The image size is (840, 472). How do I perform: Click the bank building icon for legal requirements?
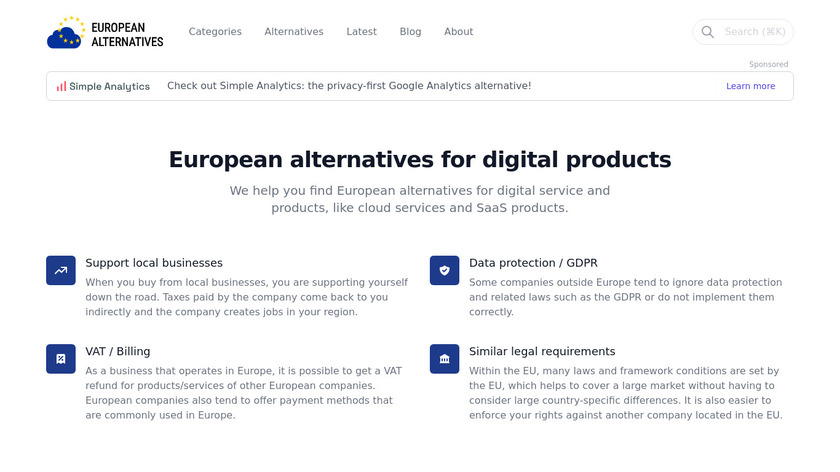445,359
